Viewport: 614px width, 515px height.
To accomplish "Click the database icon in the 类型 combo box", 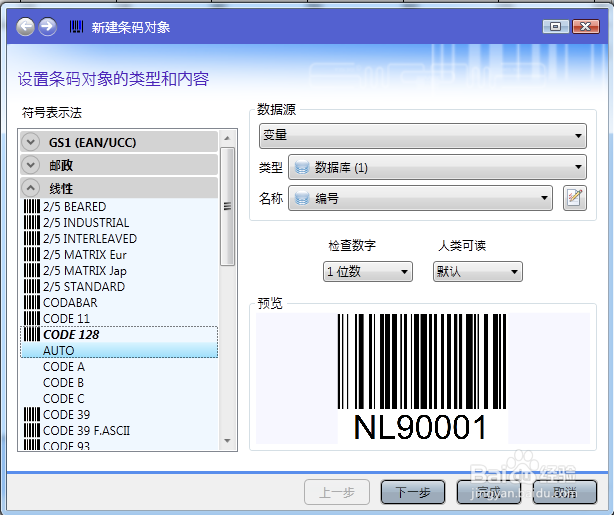I will [x=302, y=168].
